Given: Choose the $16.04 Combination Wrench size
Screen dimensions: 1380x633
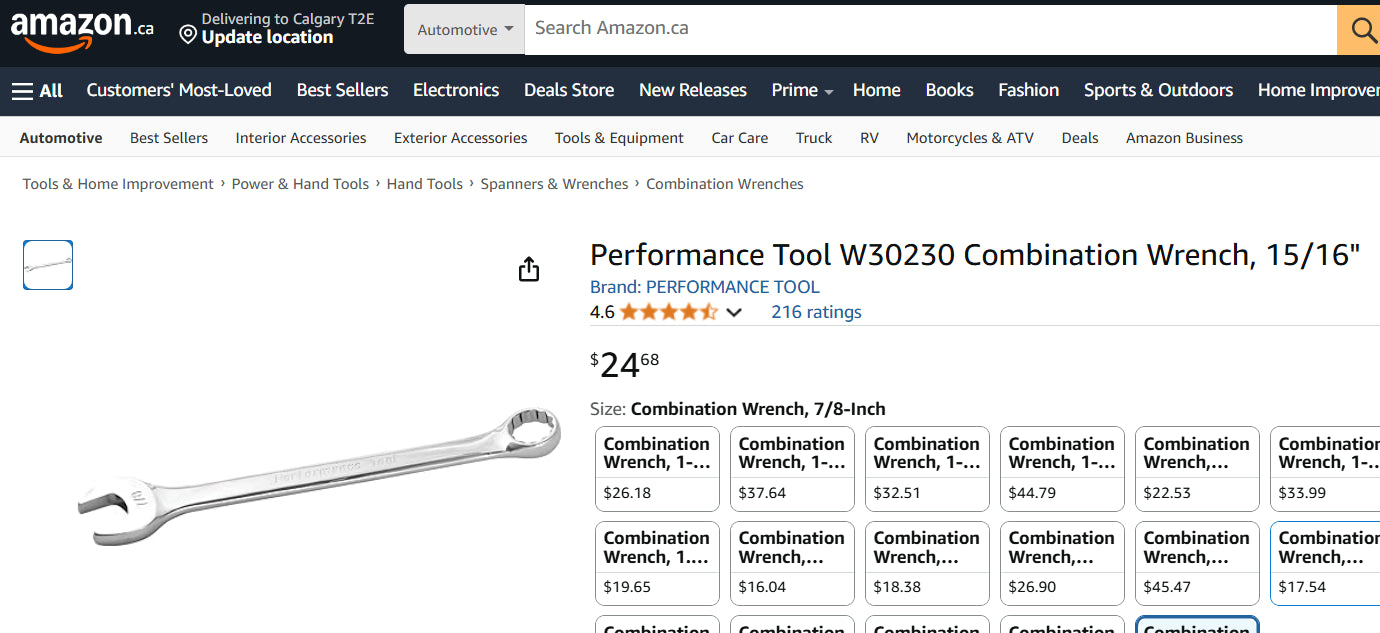Looking at the screenshot, I should click(x=792, y=563).
